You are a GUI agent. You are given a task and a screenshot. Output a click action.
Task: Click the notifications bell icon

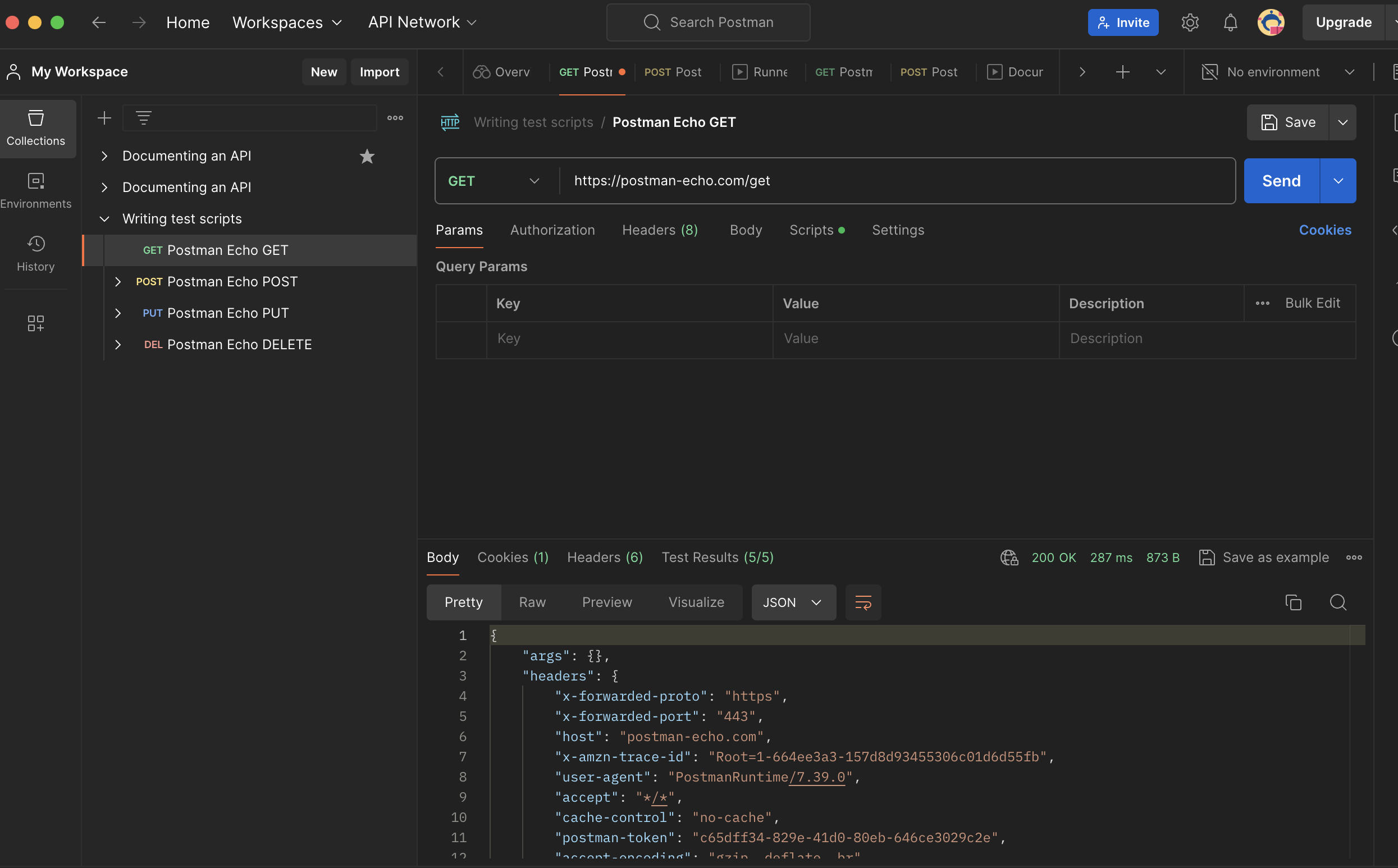(x=1230, y=22)
